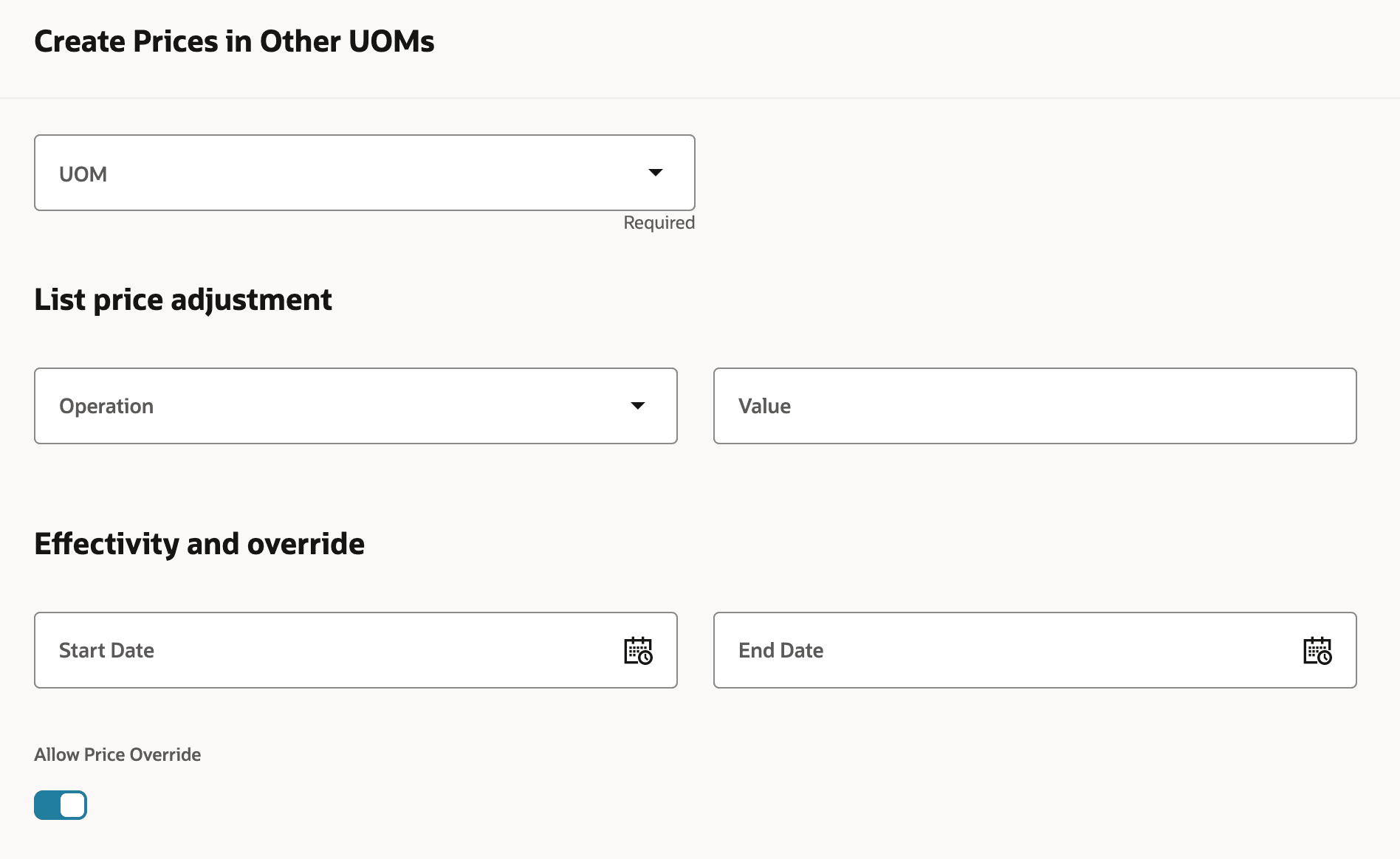Click the UOM dropdown arrow

pyautogui.click(x=655, y=173)
